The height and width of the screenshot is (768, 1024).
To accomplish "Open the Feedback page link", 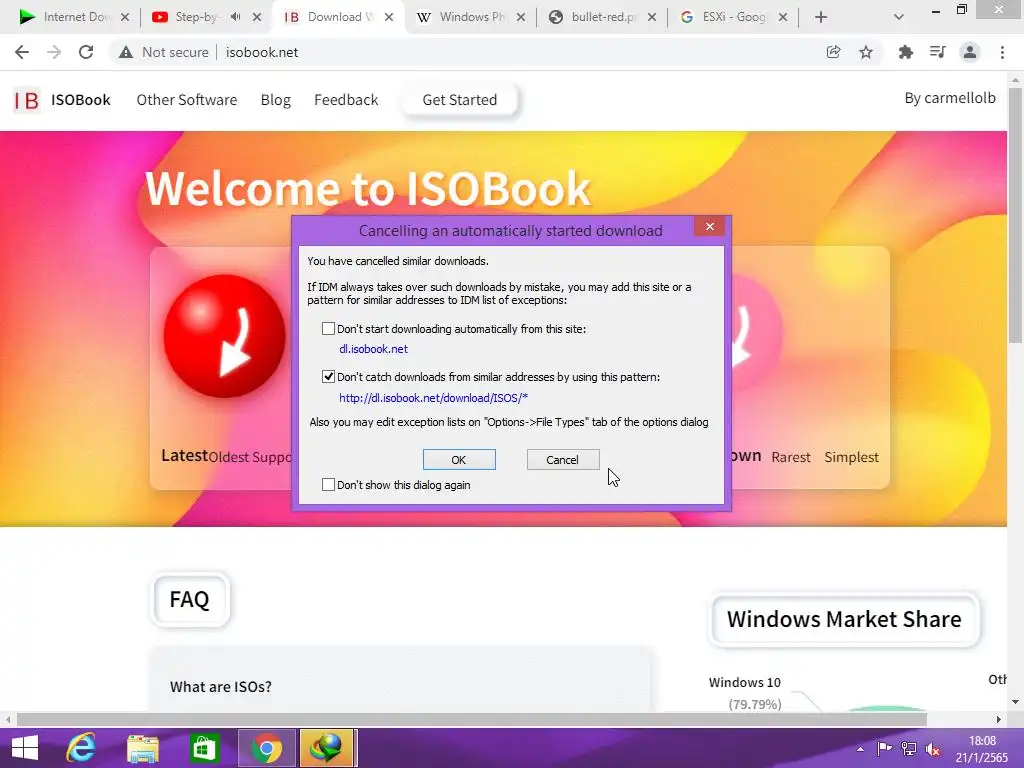I will point(346,100).
